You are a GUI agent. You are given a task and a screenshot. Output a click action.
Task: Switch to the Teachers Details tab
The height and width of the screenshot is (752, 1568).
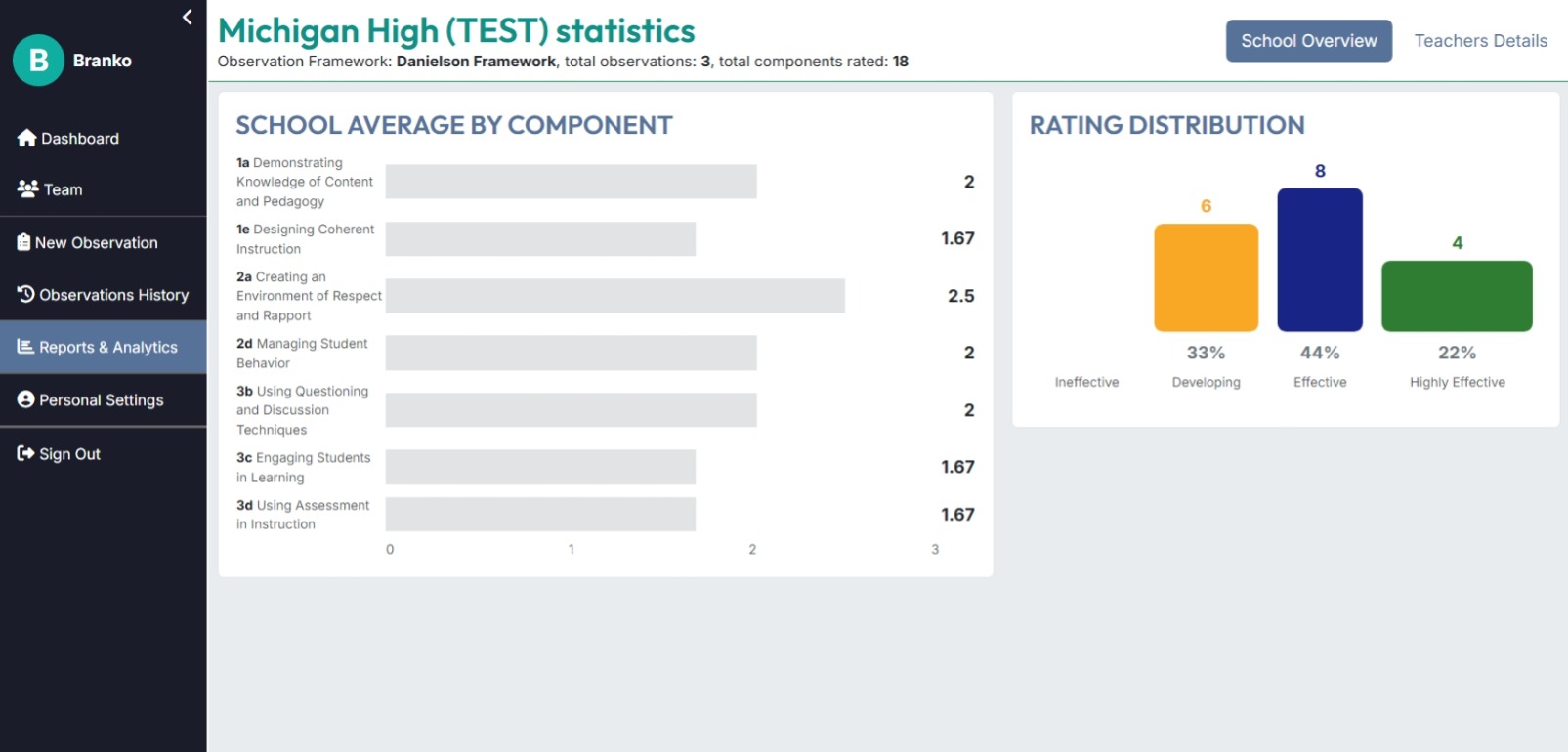1481,41
